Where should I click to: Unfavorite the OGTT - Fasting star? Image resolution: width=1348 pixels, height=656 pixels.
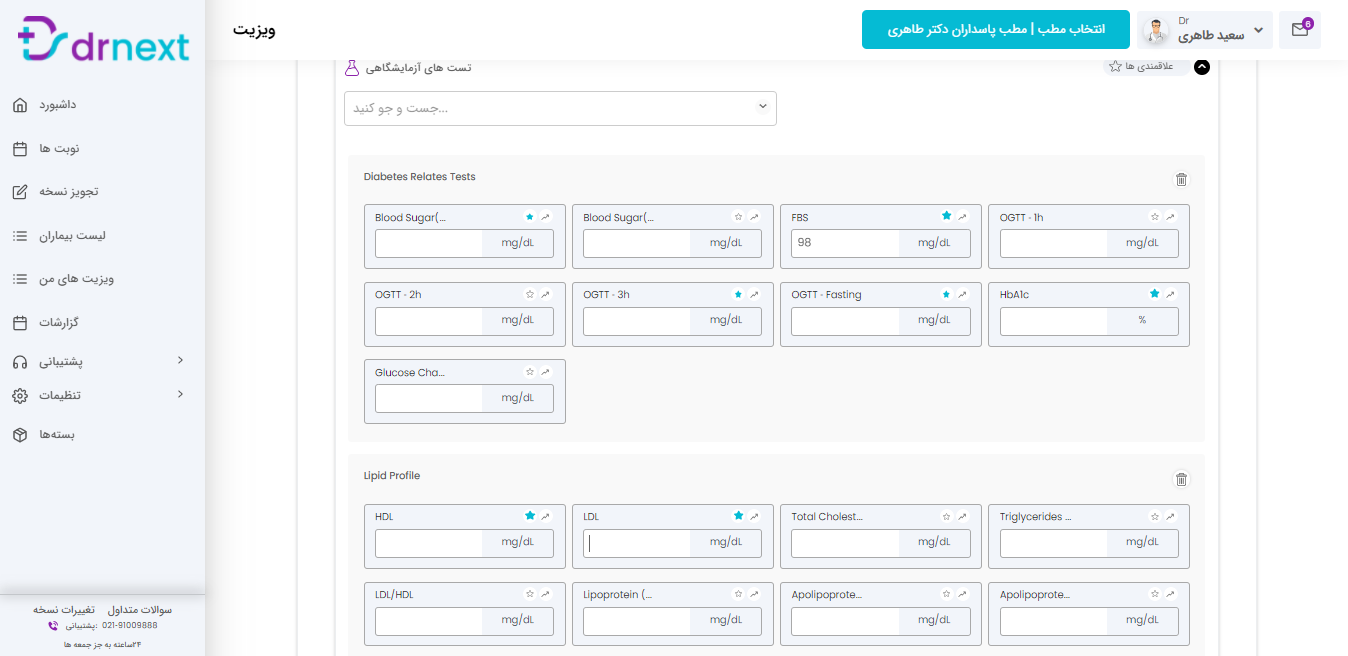point(946,295)
